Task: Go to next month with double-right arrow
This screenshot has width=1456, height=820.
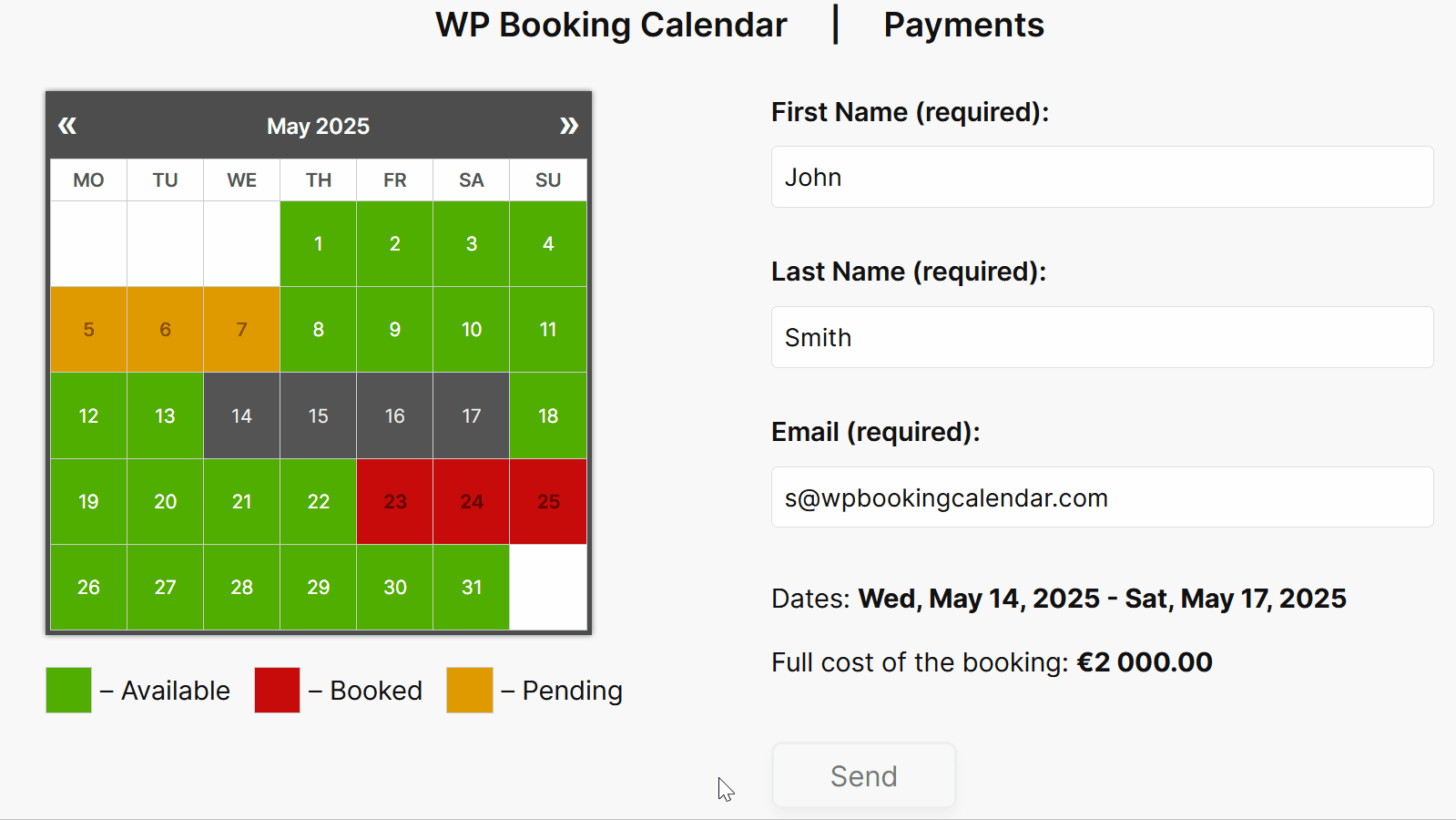Action: pos(569,126)
